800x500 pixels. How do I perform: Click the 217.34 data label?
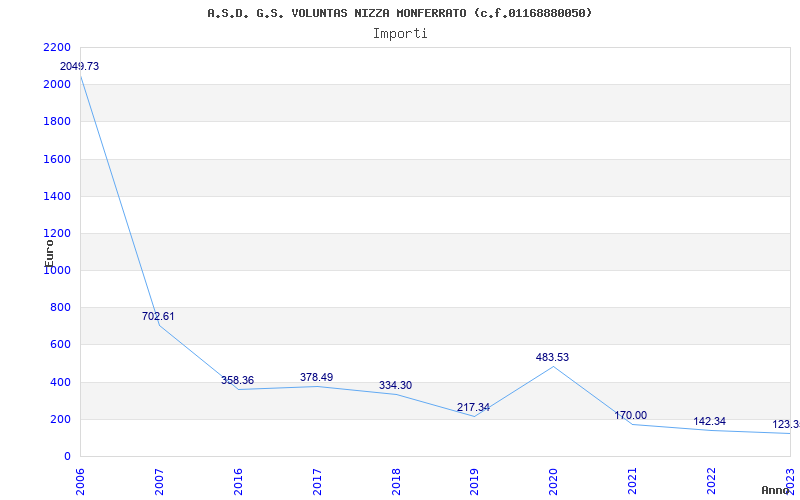pyautogui.click(x=473, y=407)
